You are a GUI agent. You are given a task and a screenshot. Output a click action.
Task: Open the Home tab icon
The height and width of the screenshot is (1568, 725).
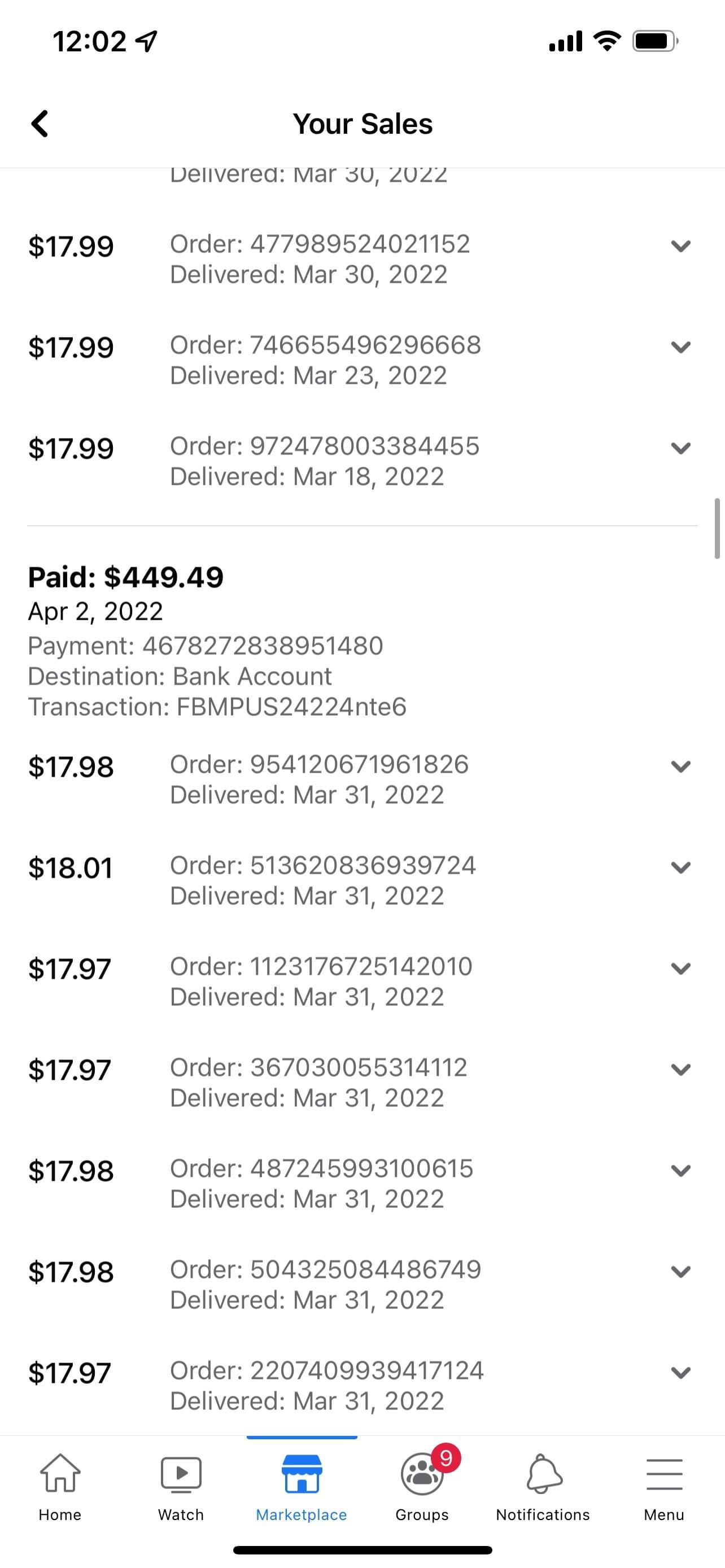point(60,1474)
